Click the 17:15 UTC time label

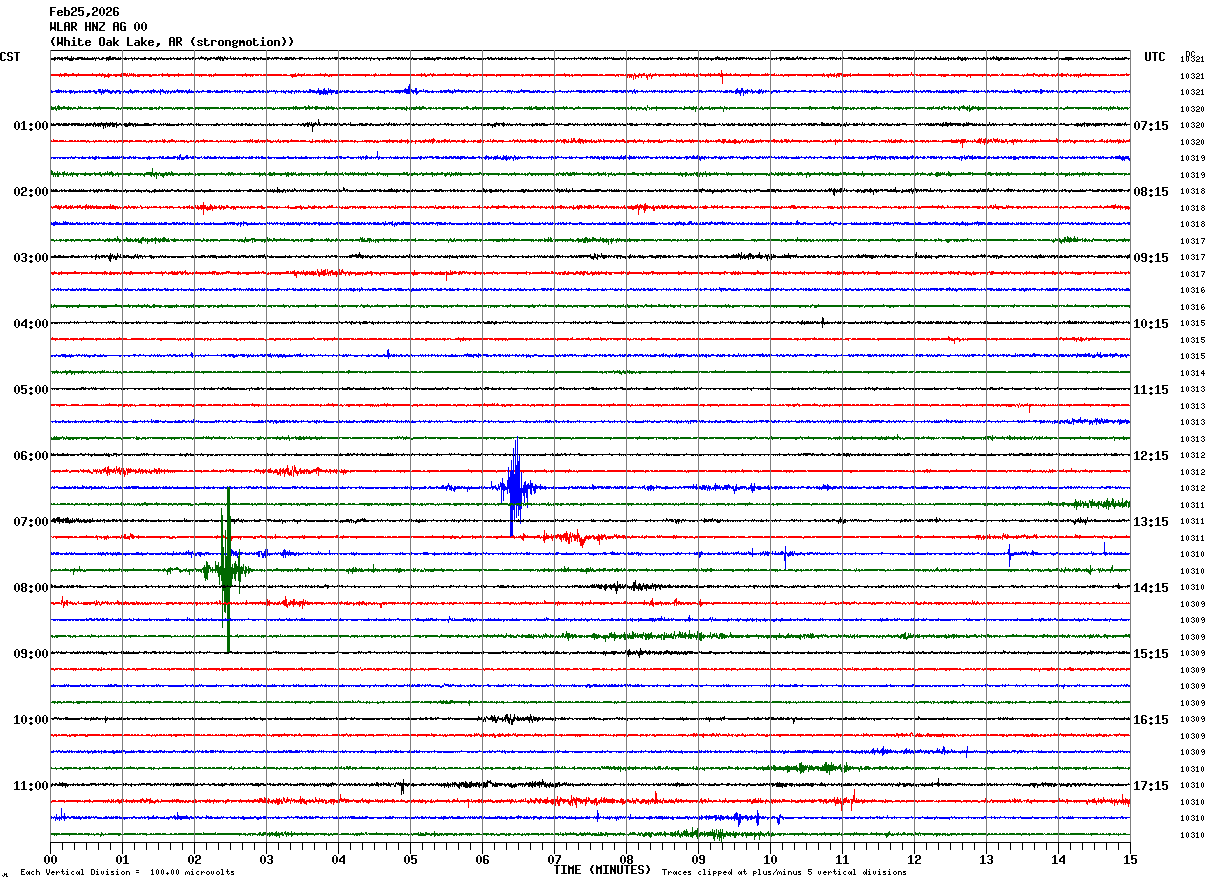1151,786
